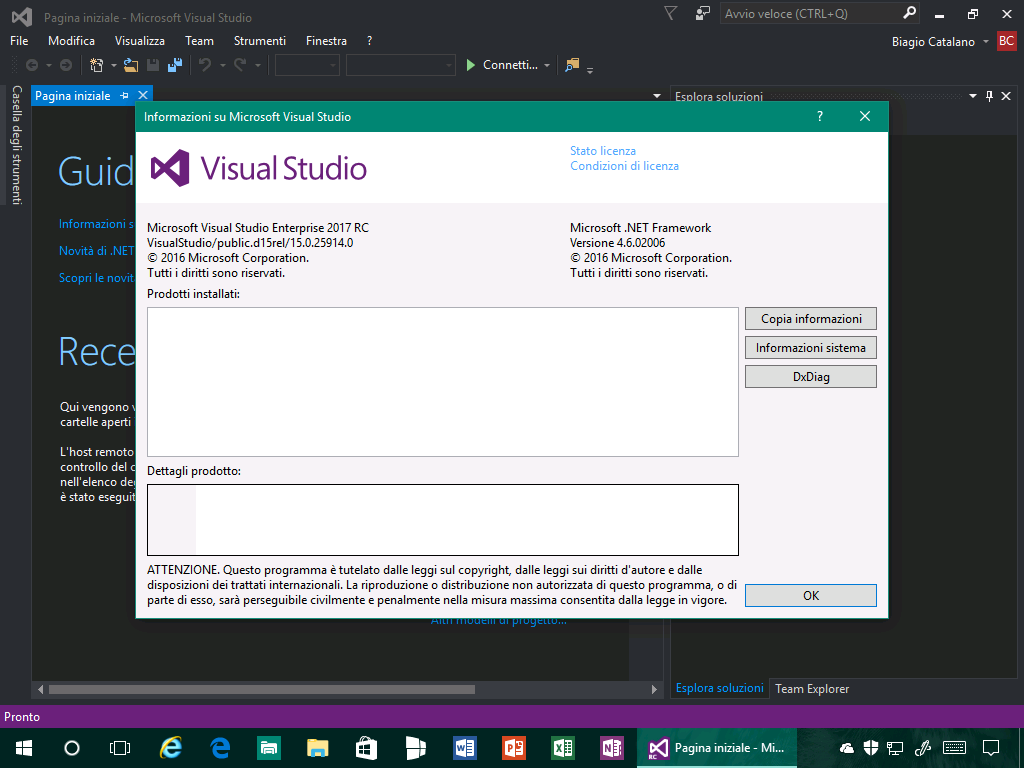Open the Biagio Catalano account dropdown
Screen dimensions: 1024x768
986,42
